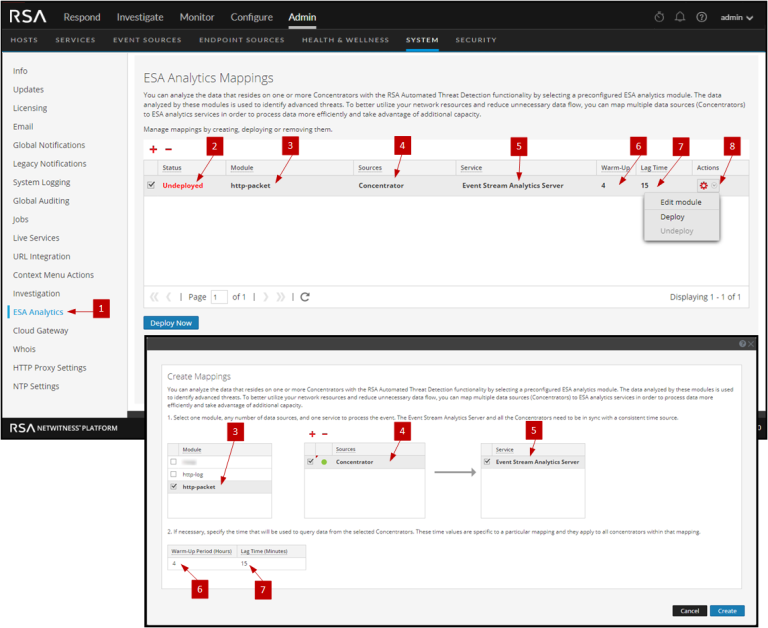Go to last page arrow
The height and width of the screenshot is (628, 768).
[x=281, y=297]
